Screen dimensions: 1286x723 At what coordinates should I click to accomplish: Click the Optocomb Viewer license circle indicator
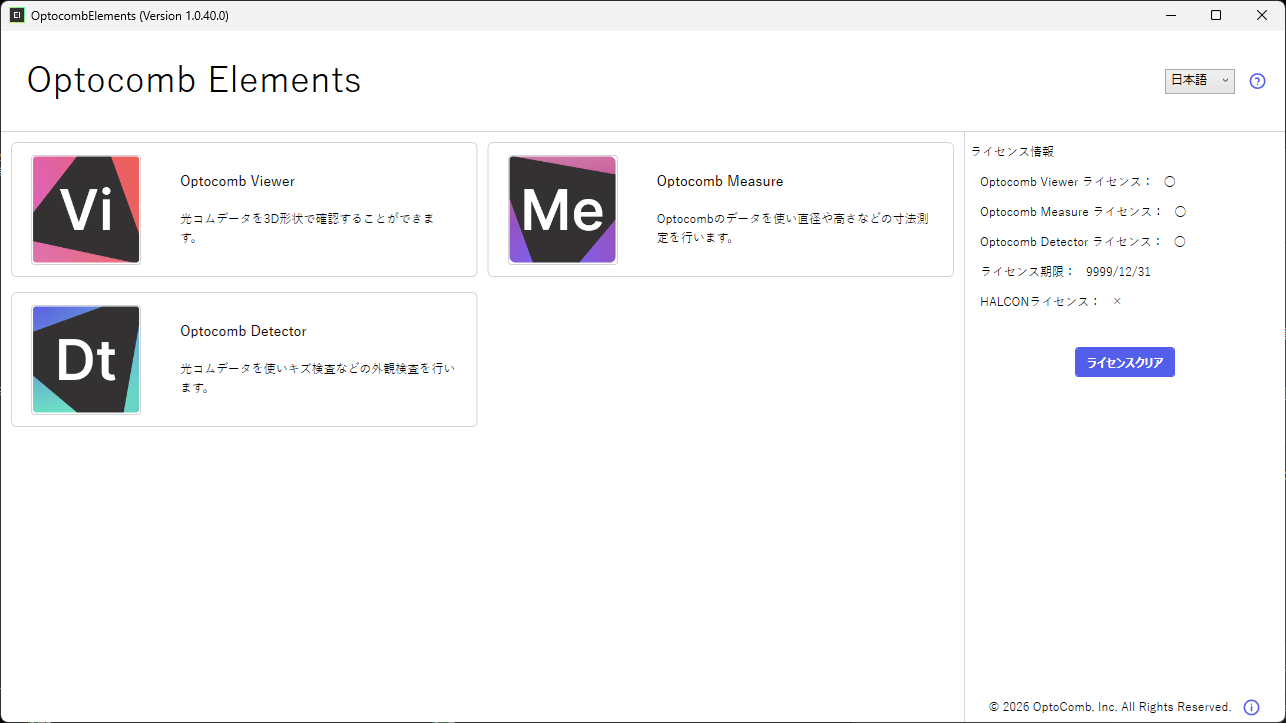click(1170, 182)
